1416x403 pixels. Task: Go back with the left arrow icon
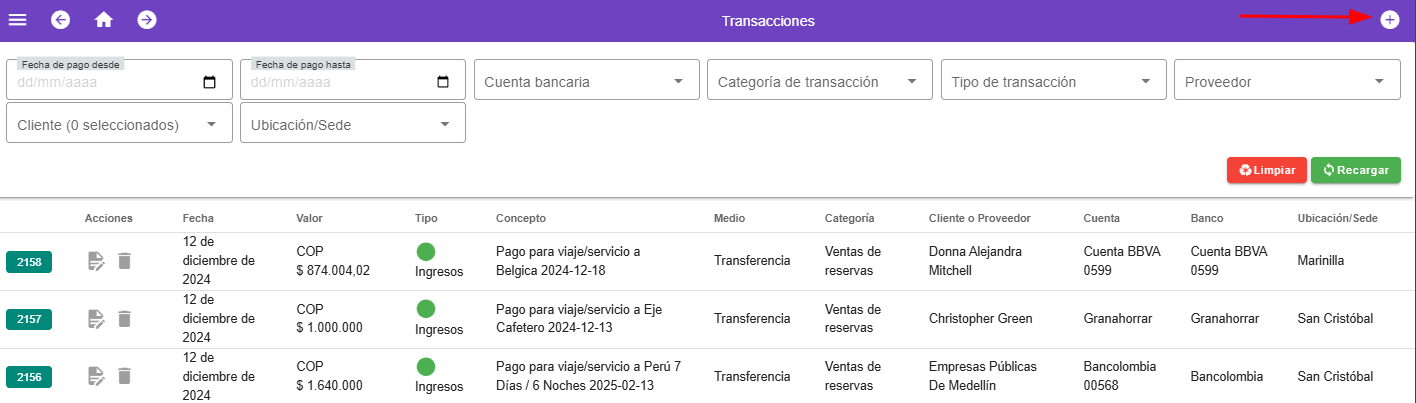tap(61, 20)
